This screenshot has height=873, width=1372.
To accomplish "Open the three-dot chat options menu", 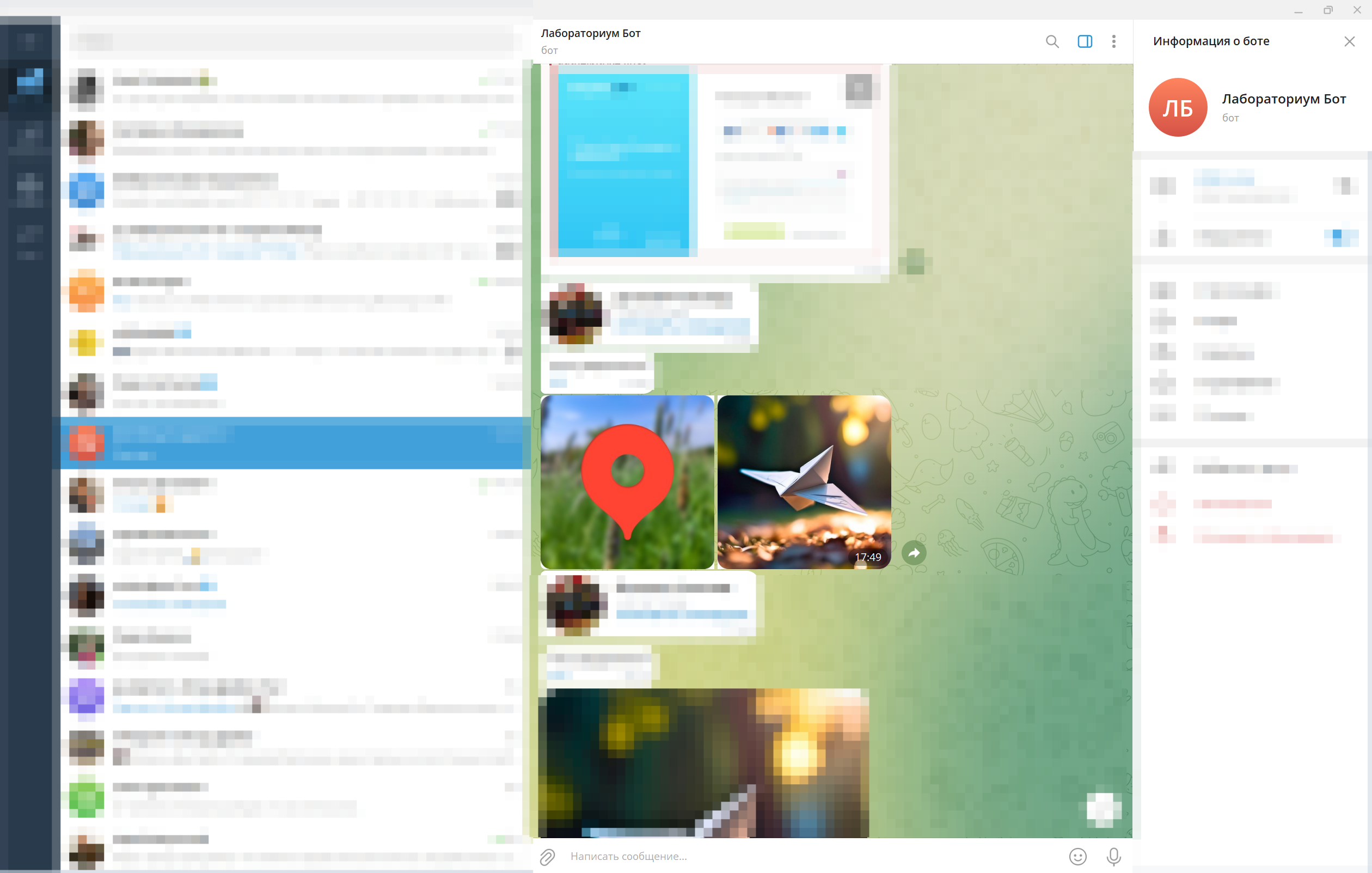I will tap(1113, 41).
